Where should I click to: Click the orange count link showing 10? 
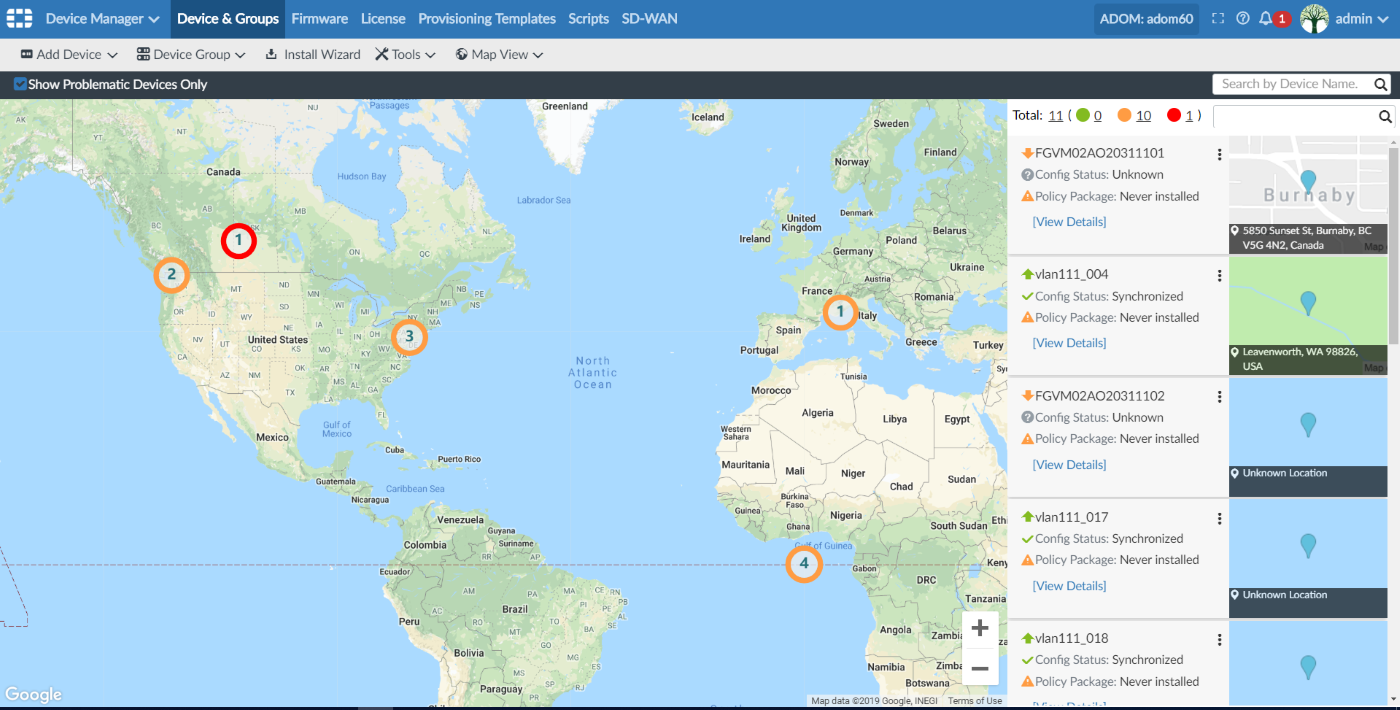coord(1142,115)
